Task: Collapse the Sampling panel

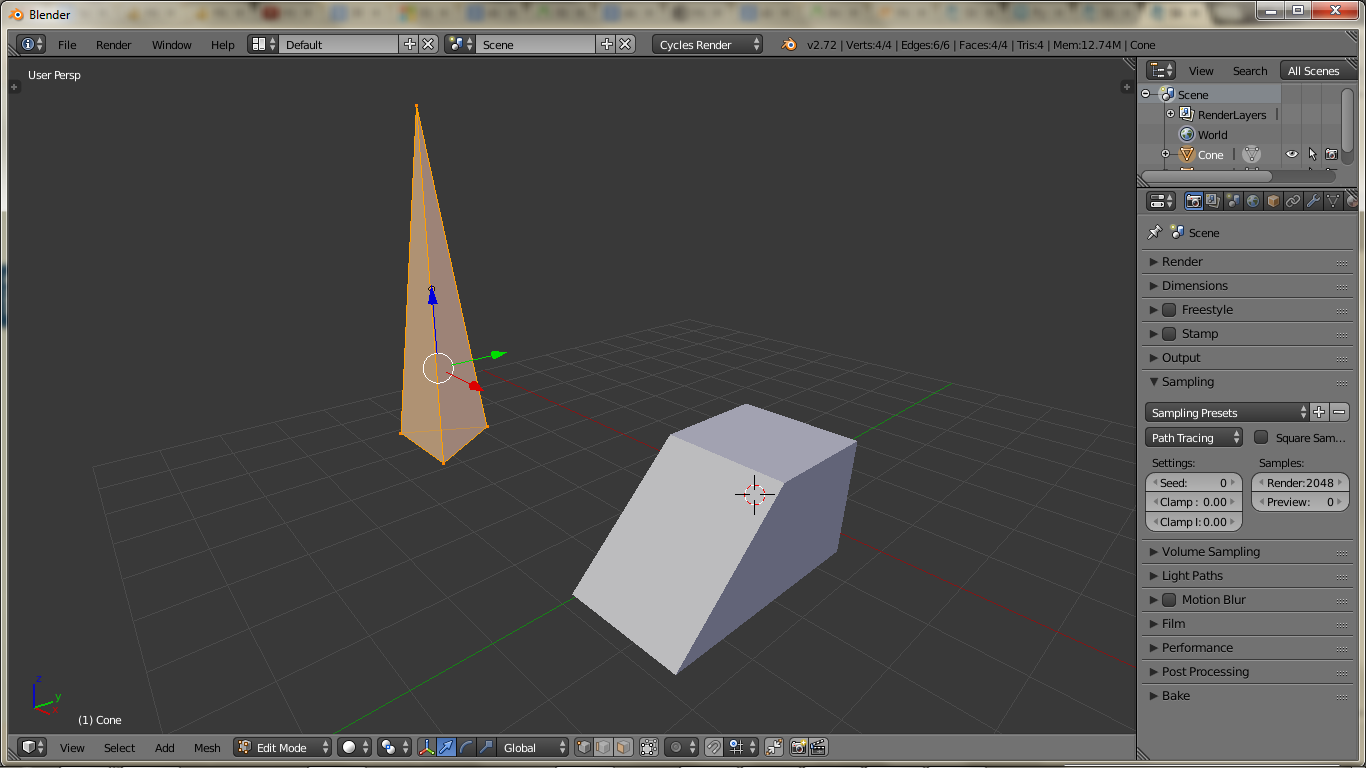Action: coord(1154,382)
